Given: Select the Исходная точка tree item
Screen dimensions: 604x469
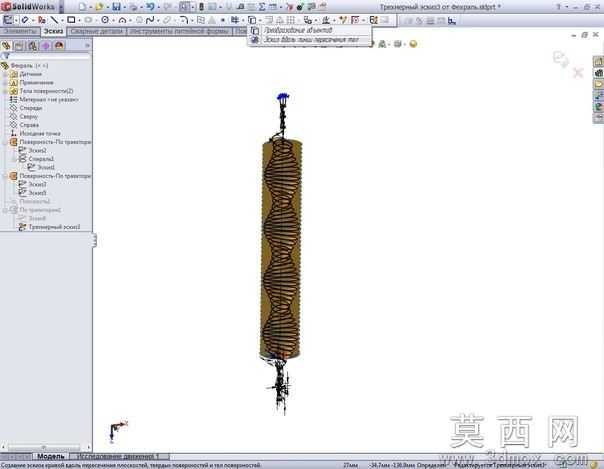Looking at the screenshot, I should 40,133.
